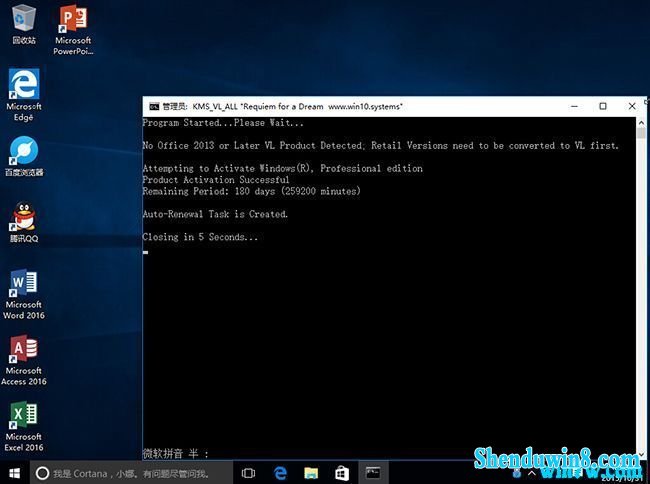Open File Explorer from the taskbar
The image size is (650, 484).
pos(311,473)
